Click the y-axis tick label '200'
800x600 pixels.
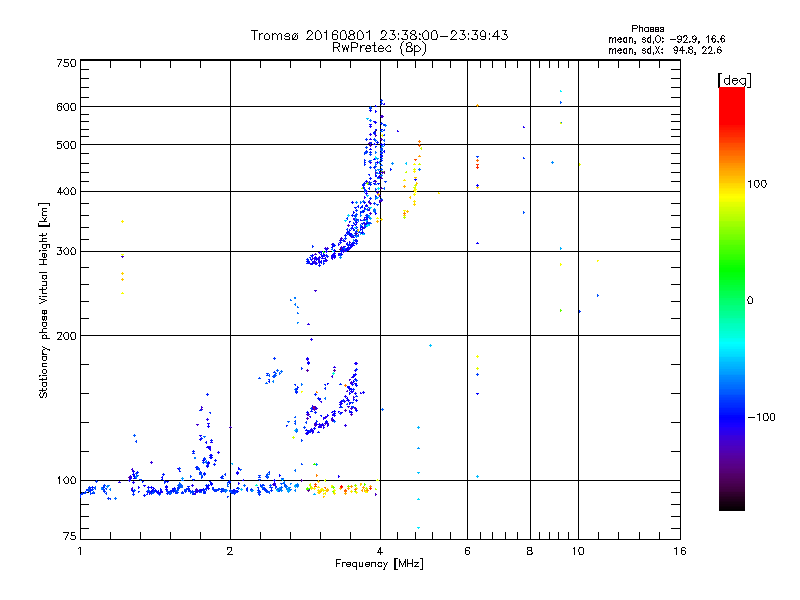point(66,336)
